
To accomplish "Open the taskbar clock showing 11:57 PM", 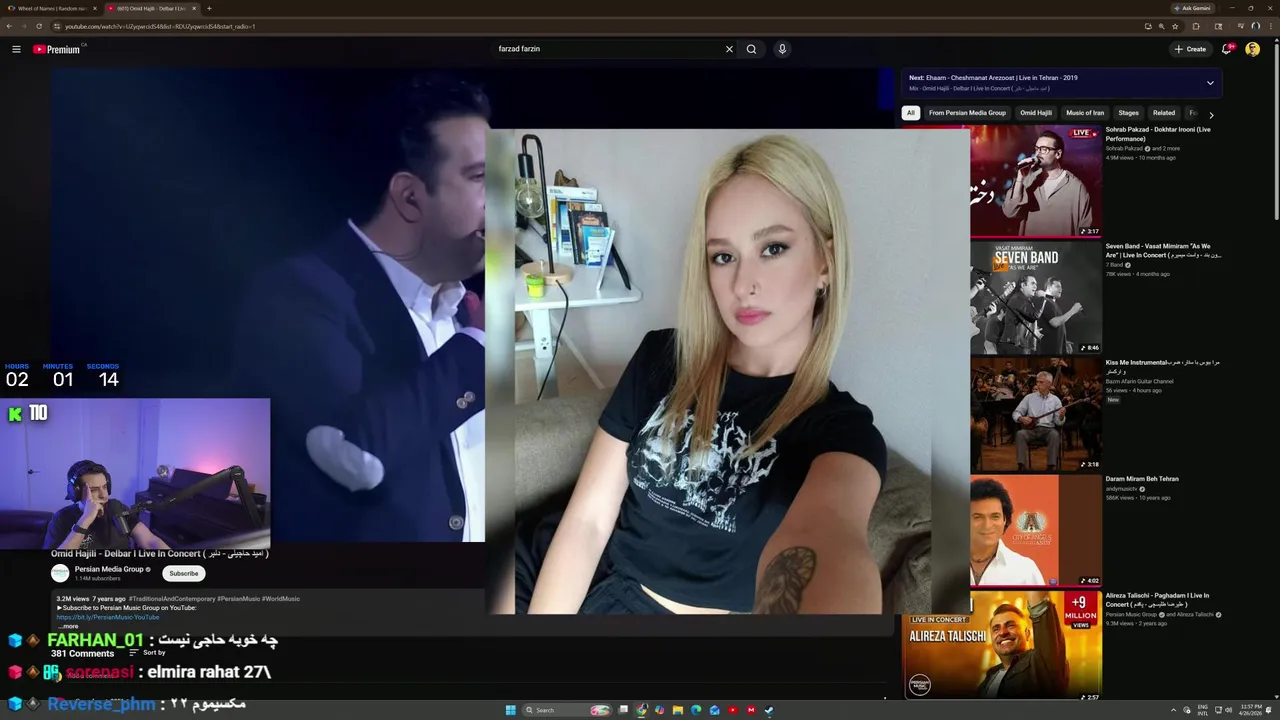I will click(1250, 710).
